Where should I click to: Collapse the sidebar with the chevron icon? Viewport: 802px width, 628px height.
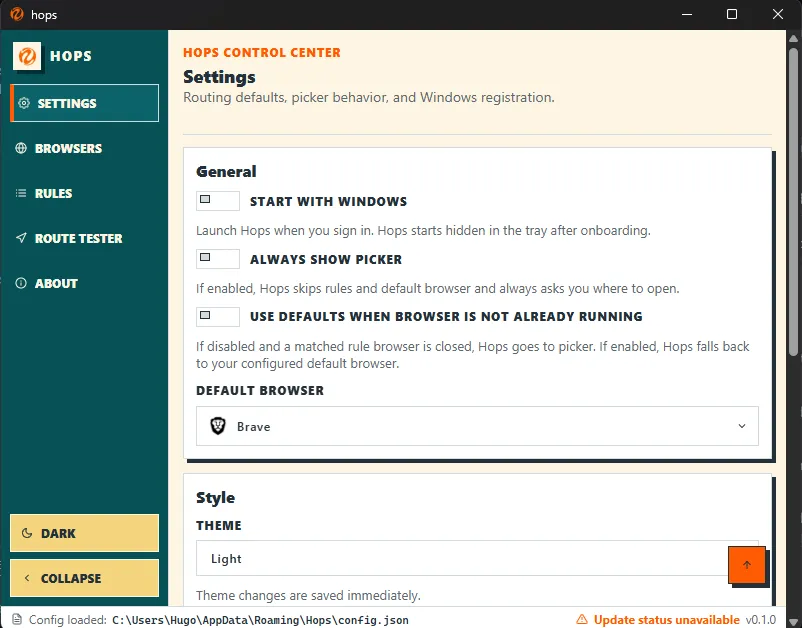point(27,578)
